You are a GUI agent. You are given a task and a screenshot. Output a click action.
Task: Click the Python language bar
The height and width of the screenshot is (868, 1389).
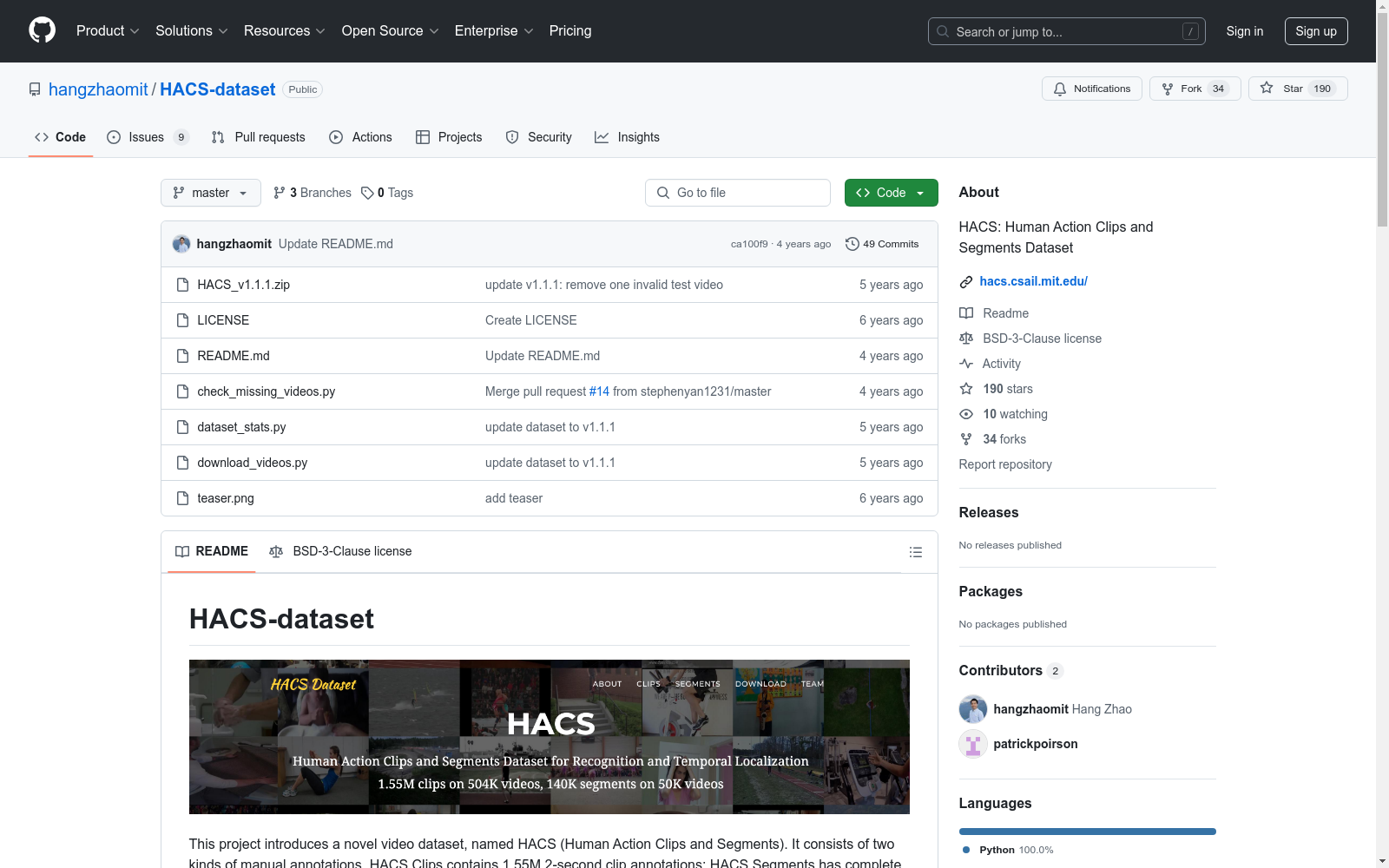pyautogui.click(x=1087, y=832)
